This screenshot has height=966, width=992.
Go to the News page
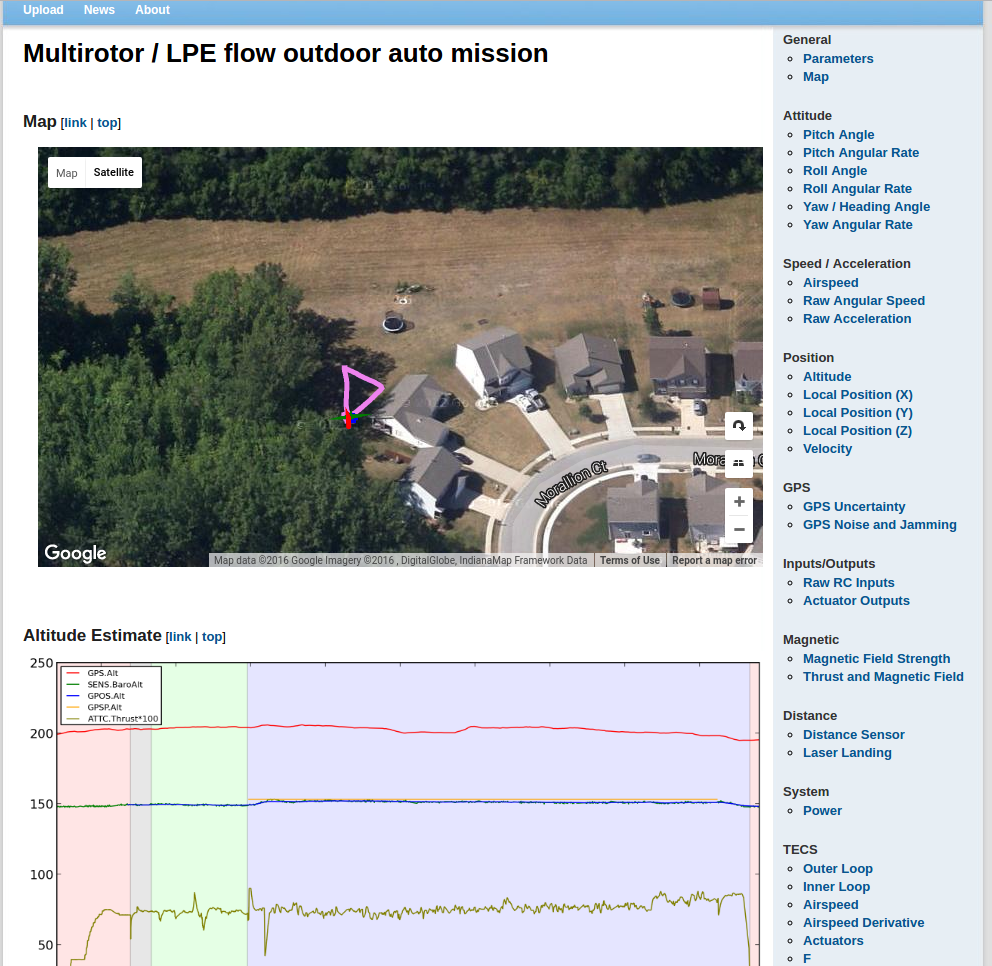[x=99, y=10]
